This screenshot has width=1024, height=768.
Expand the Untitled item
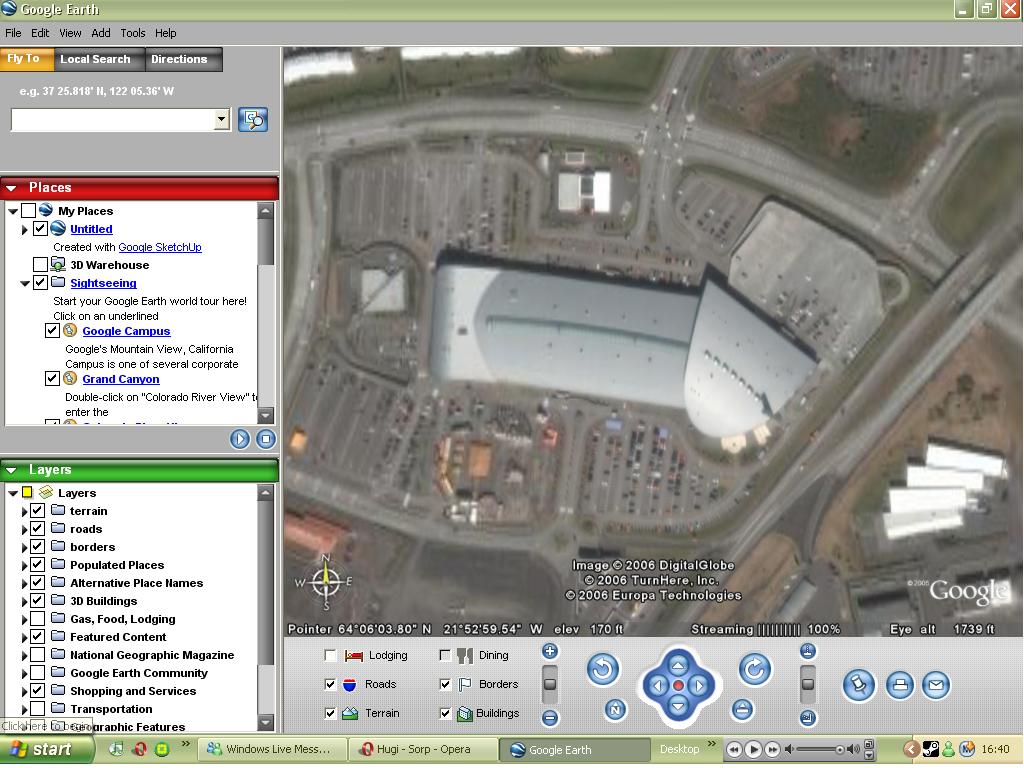point(25,229)
